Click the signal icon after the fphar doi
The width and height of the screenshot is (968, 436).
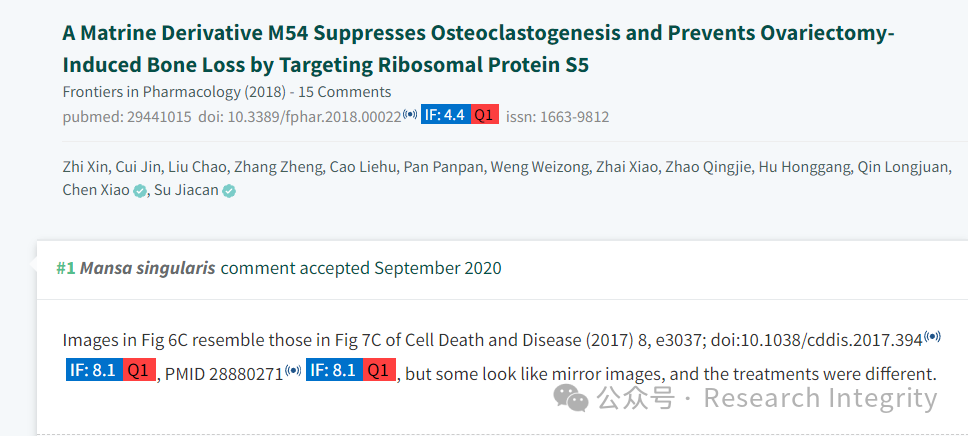(x=410, y=114)
